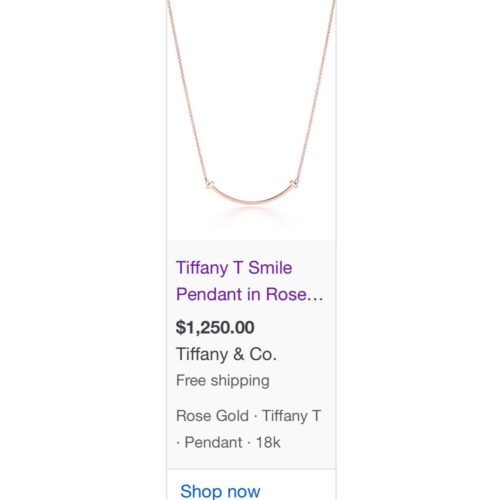Click the word "shipping" under seller name
The height and width of the screenshot is (500, 500).
click(240, 381)
